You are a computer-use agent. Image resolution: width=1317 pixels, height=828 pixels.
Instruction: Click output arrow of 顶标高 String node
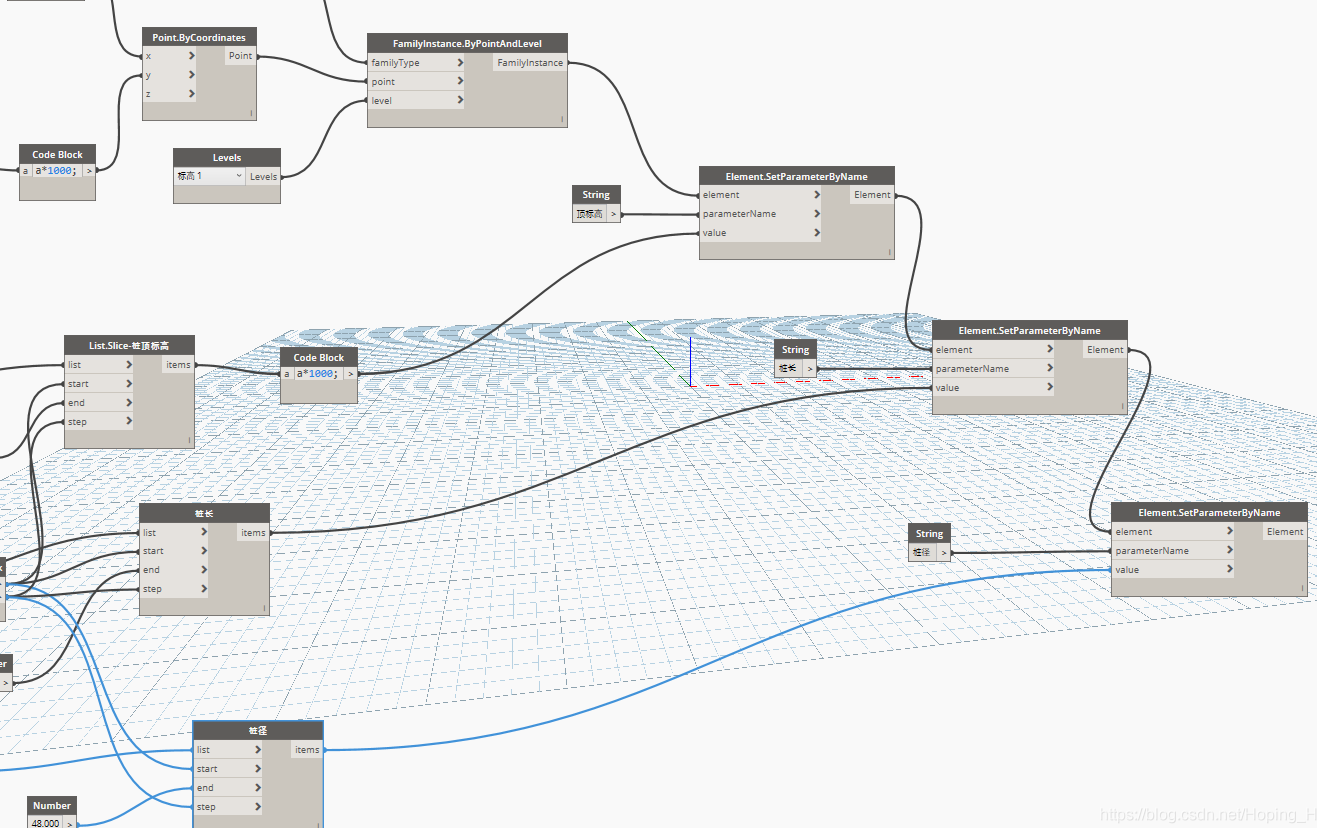pos(613,214)
